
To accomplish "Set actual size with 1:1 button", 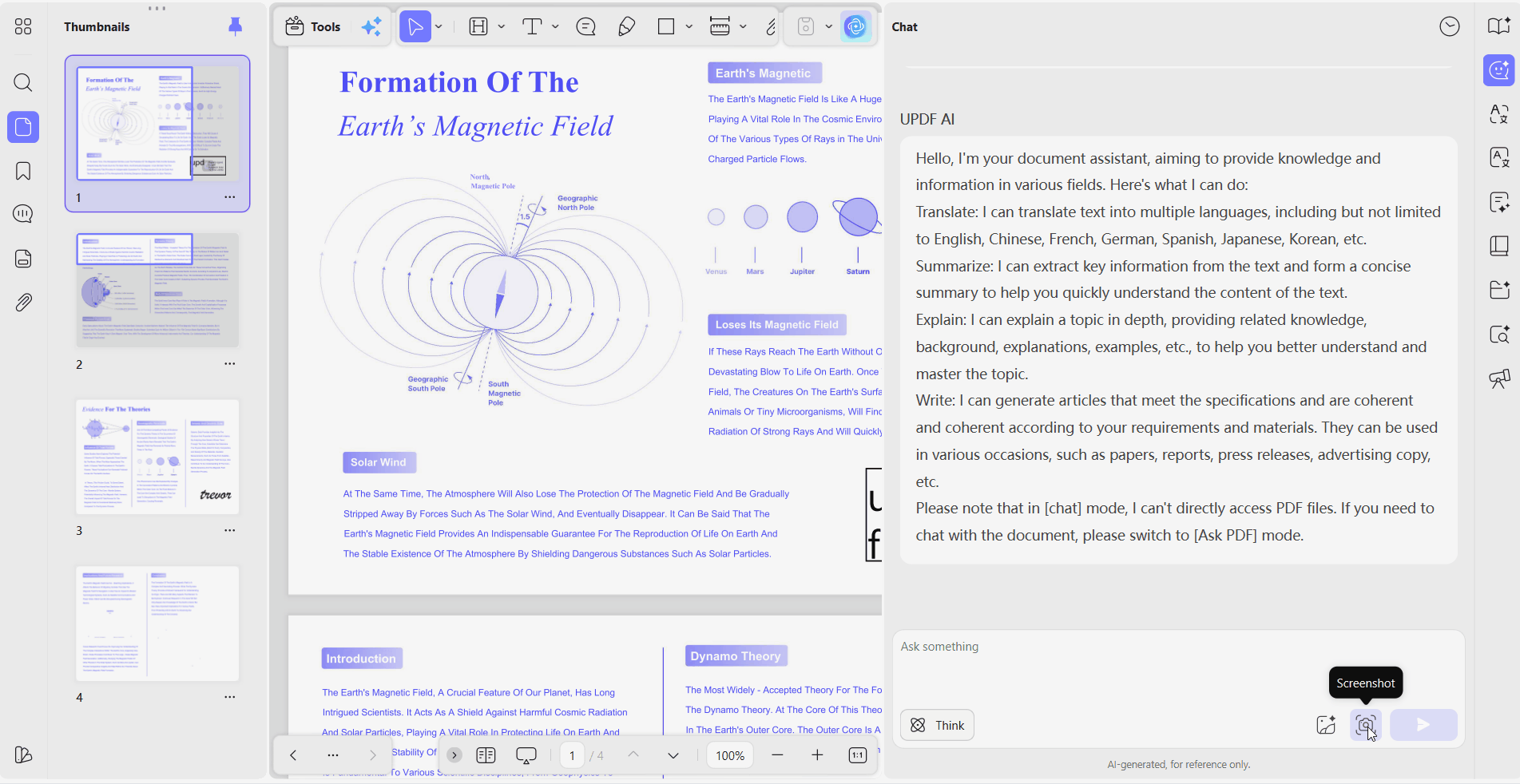I will [858, 755].
